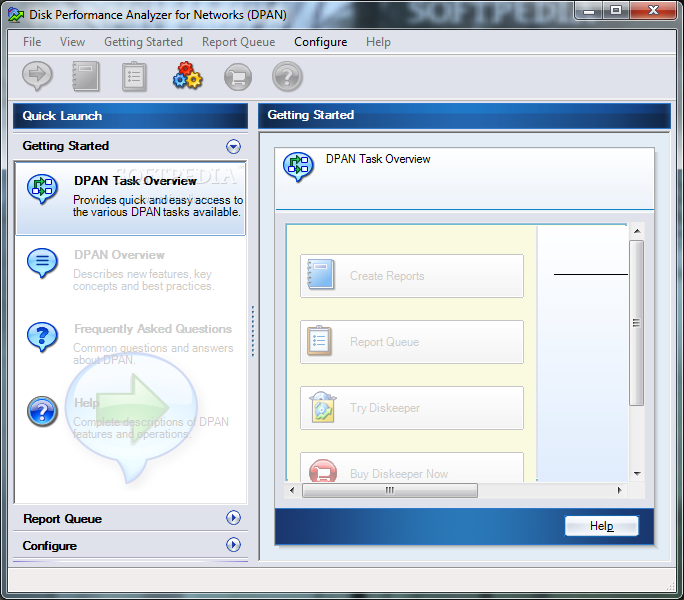Click the Getting Started arrow toolbar icon
The height and width of the screenshot is (600, 684).
coord(38,76)
